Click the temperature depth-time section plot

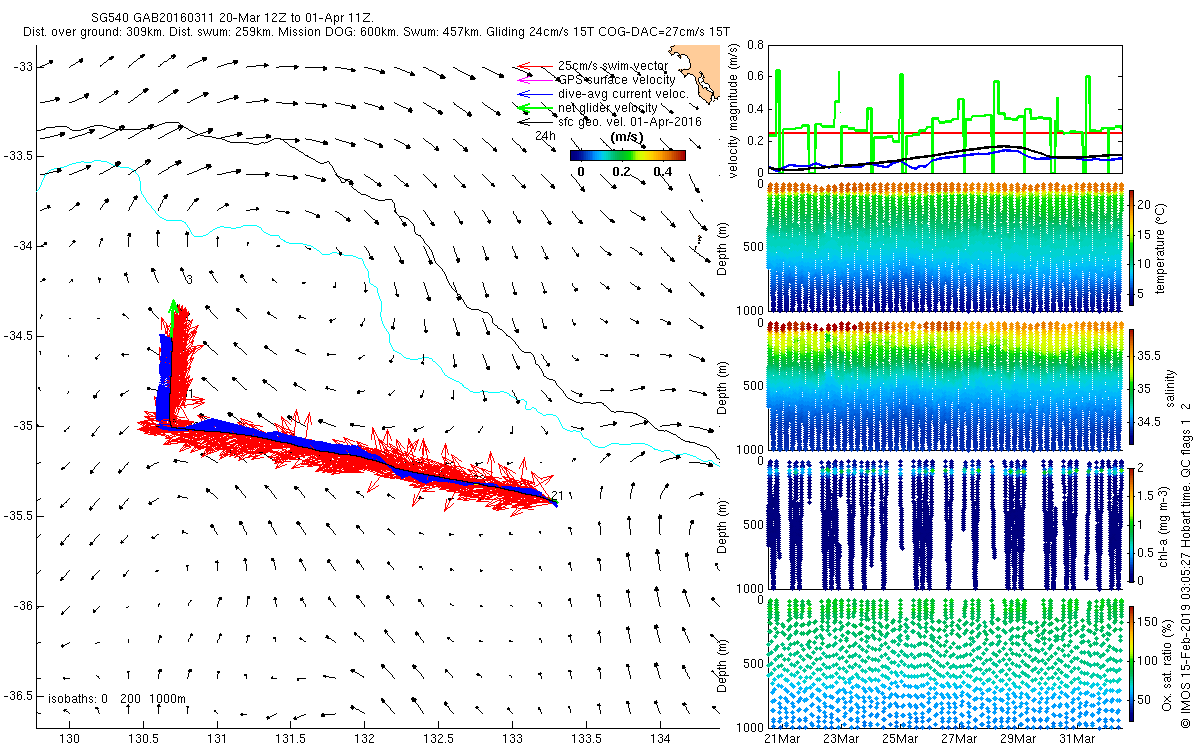click(x=944, y=248)
